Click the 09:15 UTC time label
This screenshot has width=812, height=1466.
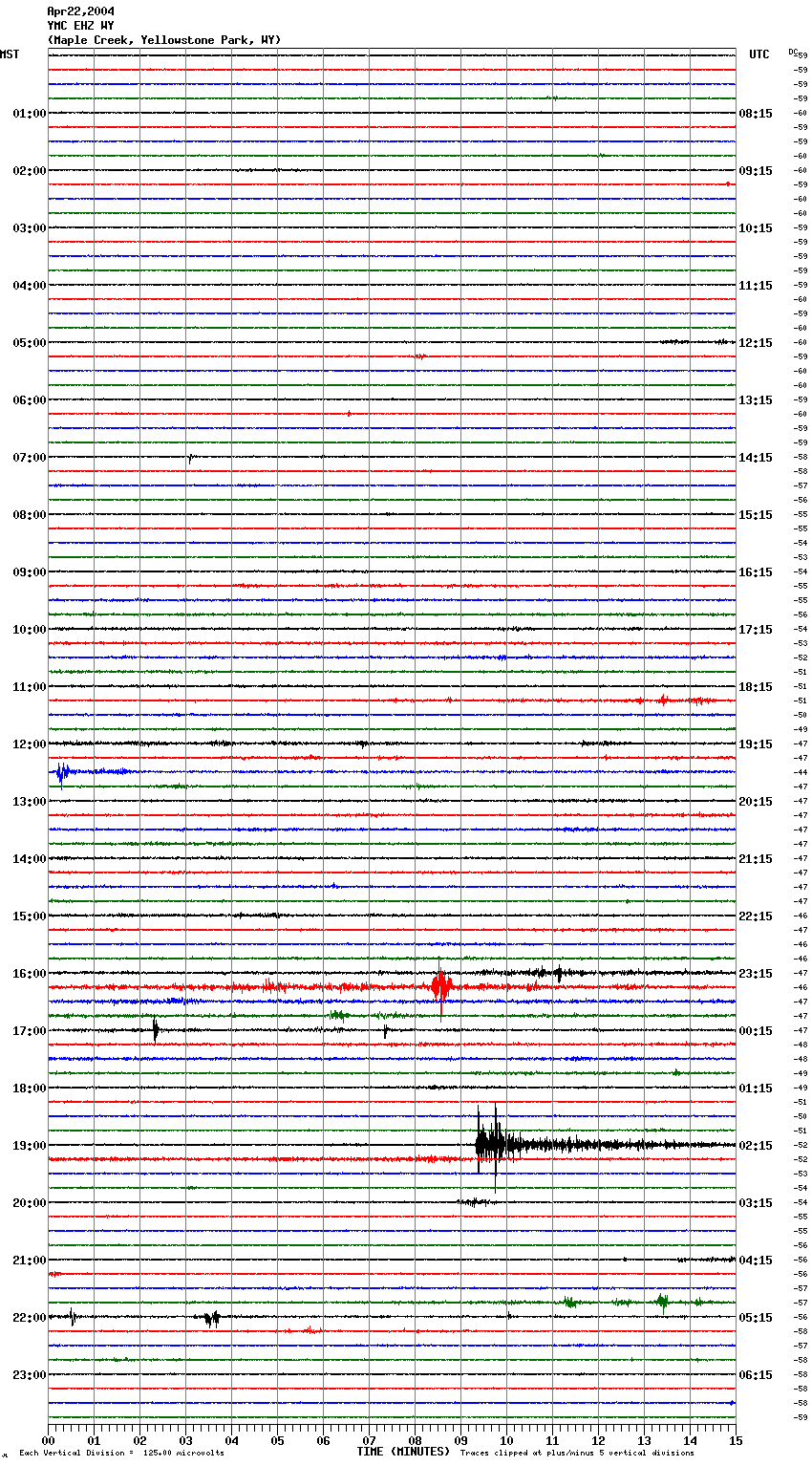(756, 171)
